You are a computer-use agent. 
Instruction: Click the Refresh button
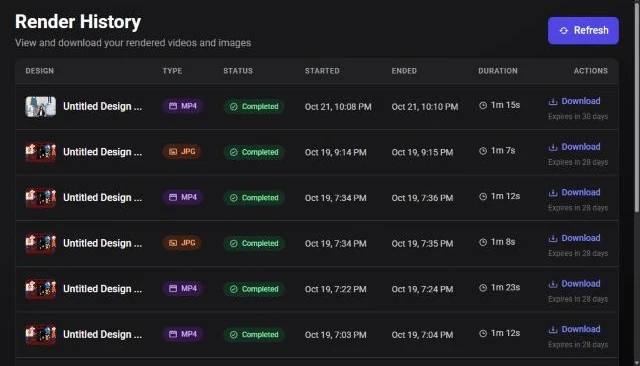583,31
